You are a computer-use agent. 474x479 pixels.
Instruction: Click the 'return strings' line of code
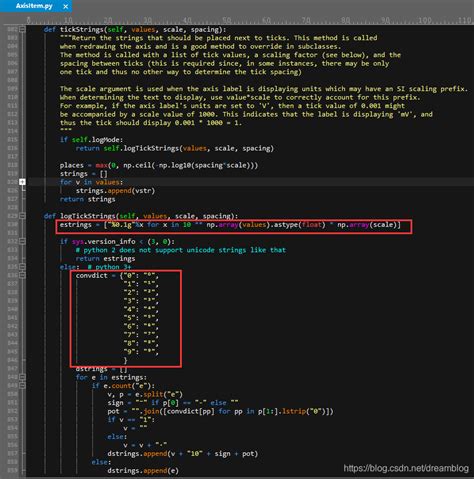[87, 199]
